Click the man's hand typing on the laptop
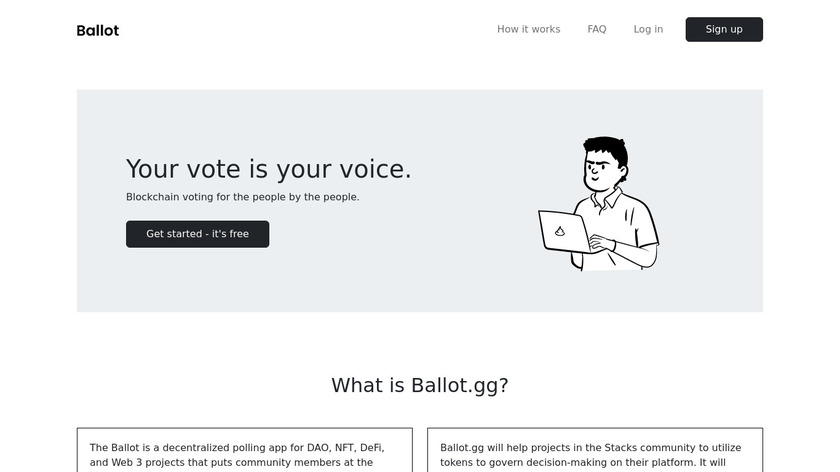840x472 pixels. tap(603, 241)
